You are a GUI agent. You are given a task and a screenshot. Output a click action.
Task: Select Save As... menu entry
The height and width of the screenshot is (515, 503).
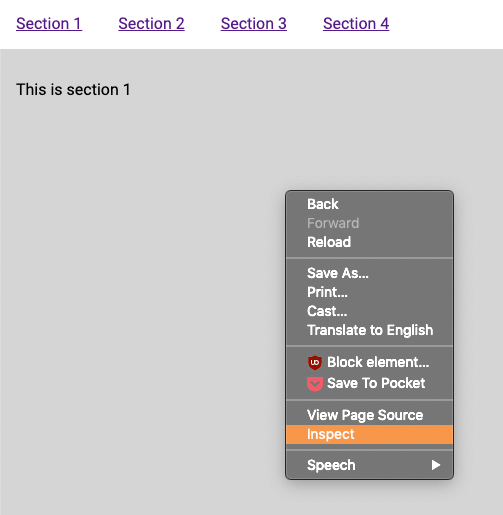point(369,273)
